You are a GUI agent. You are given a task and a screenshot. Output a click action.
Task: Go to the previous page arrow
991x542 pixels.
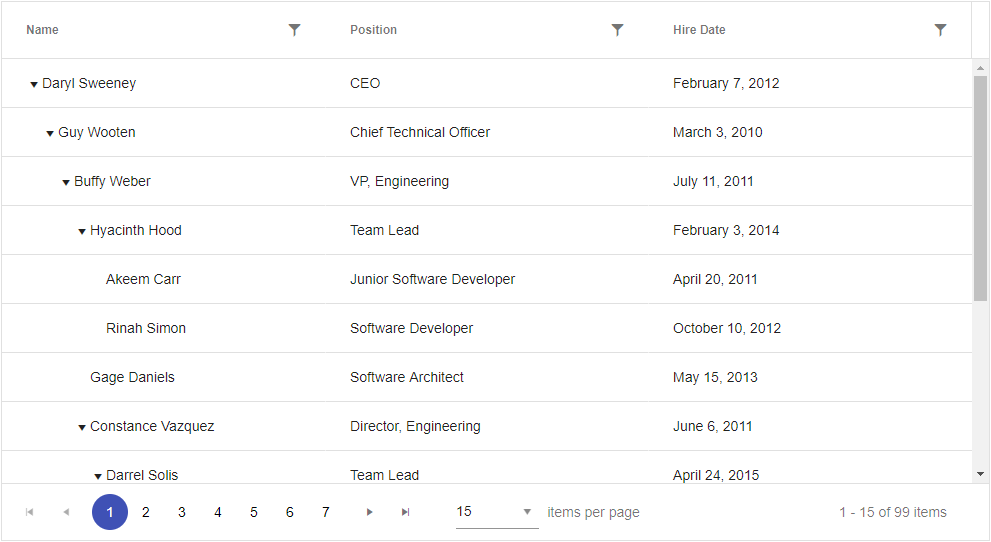[66, 512]
